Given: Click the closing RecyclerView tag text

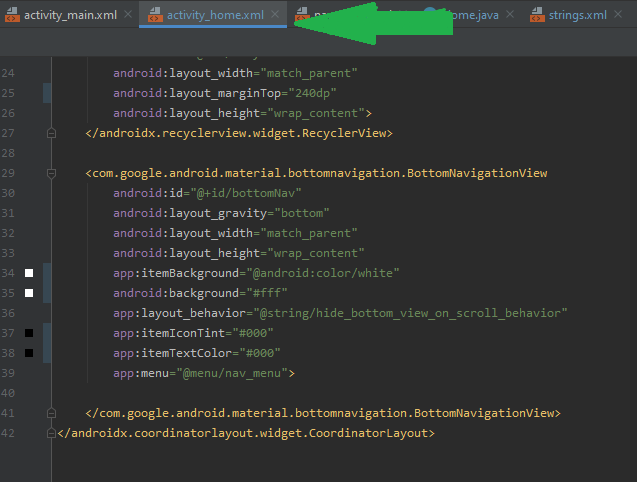Looking at the screenshot, I should pyautogui.click(x=239, y=133).
